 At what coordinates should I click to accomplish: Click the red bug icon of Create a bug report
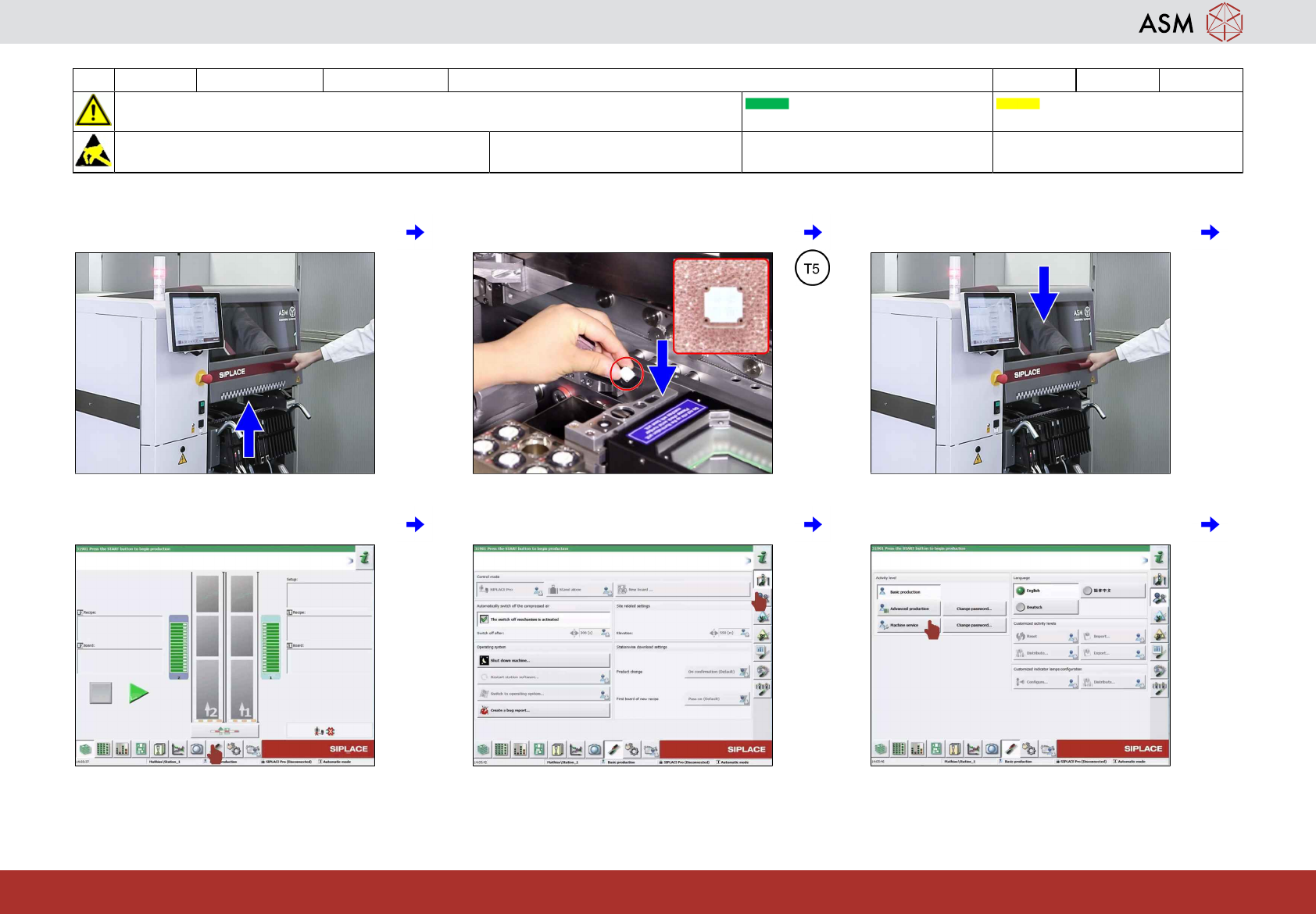coord(485,710)
